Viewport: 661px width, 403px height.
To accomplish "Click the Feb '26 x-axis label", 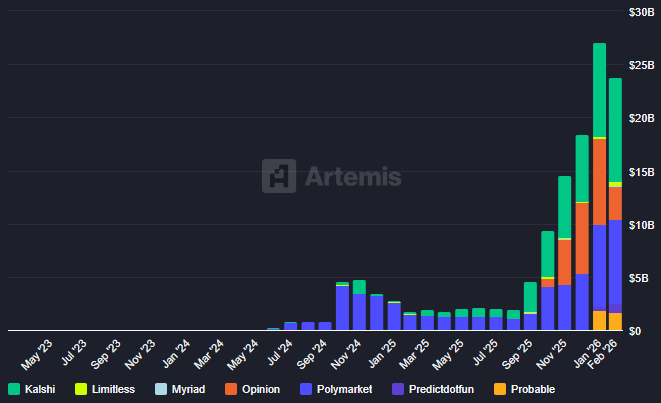I will (x=603, y=354).
